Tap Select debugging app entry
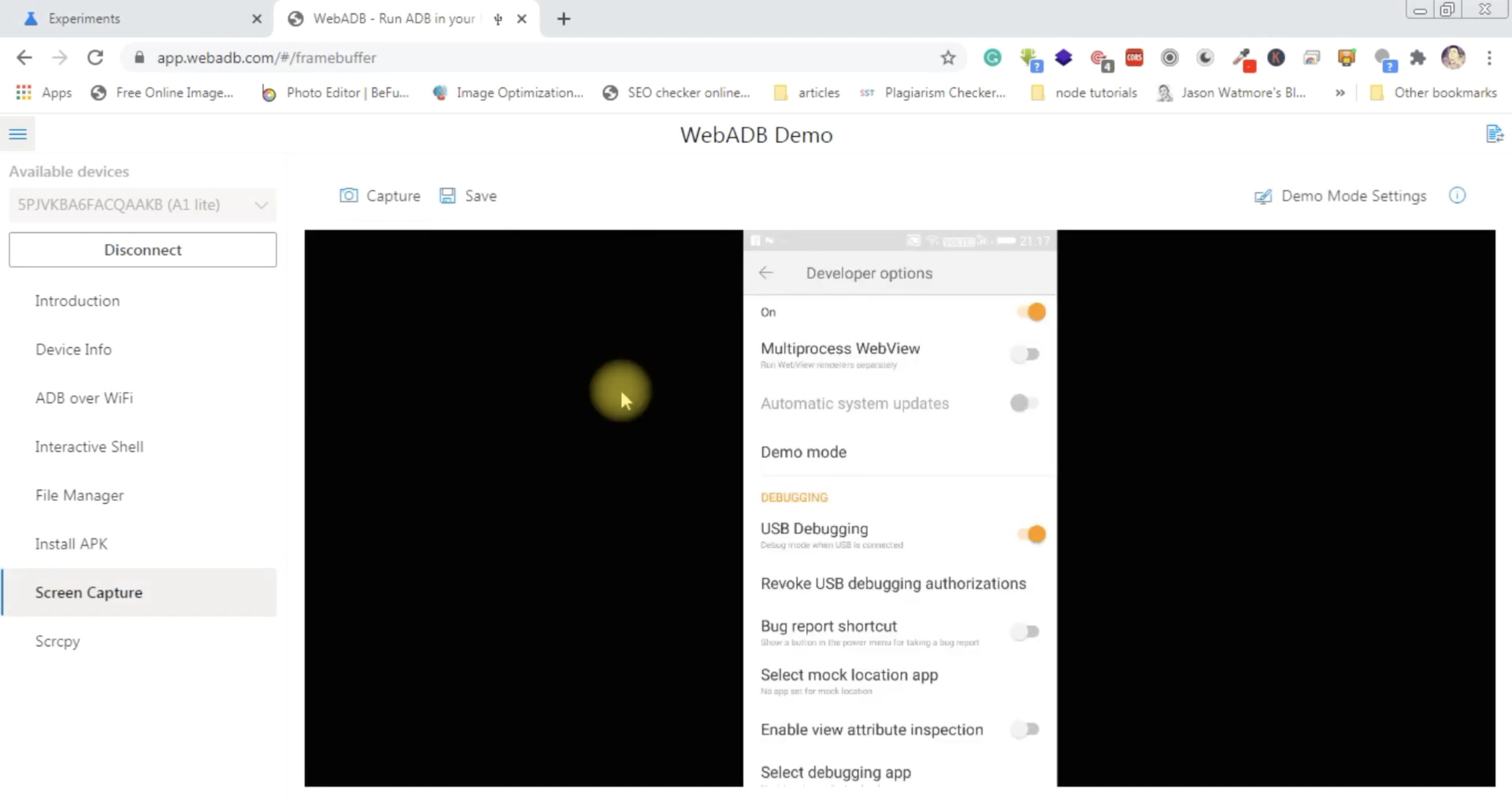Image resolution: width=1512 pixels, height=802 pixels. pyautogui.click(x=836, y=773)
